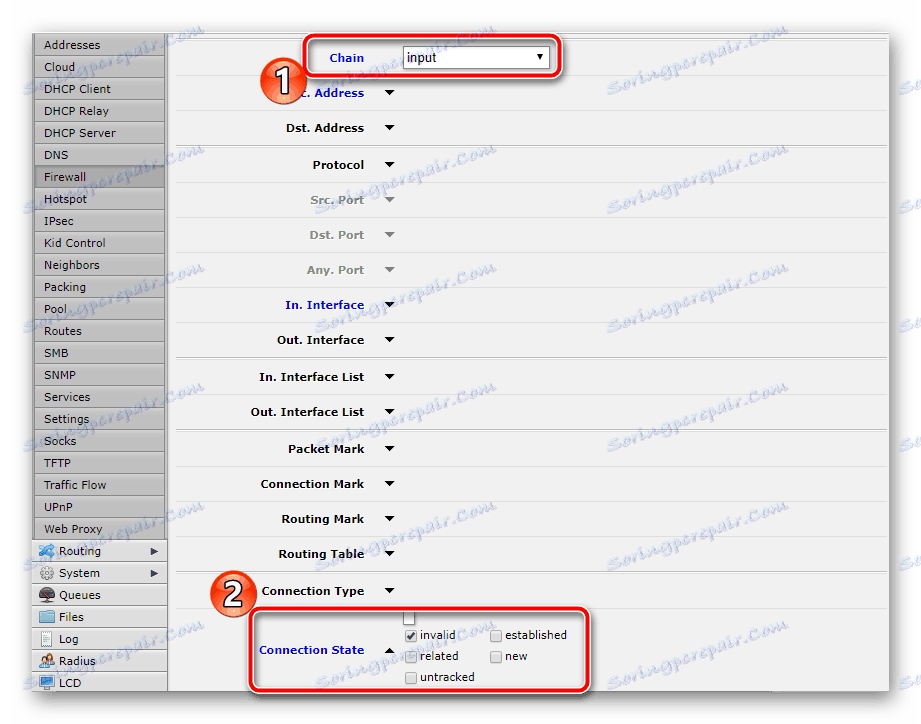Expand the Routing Table option
The height and width of the screenshot is (724, 921).
coord(389,554)
